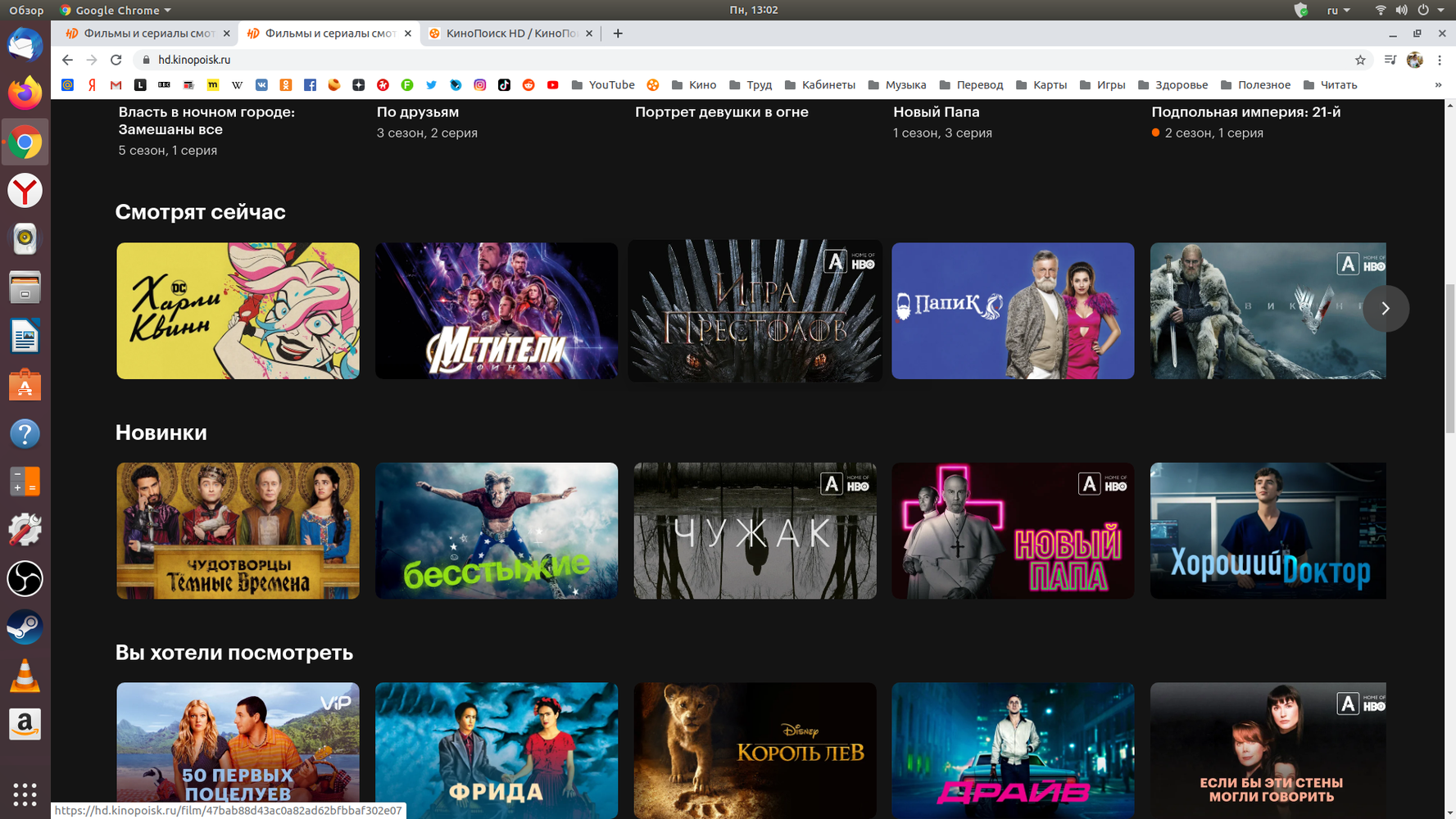
Task: Open the Reddit bookmark icon
Action: tap(528, 85)
